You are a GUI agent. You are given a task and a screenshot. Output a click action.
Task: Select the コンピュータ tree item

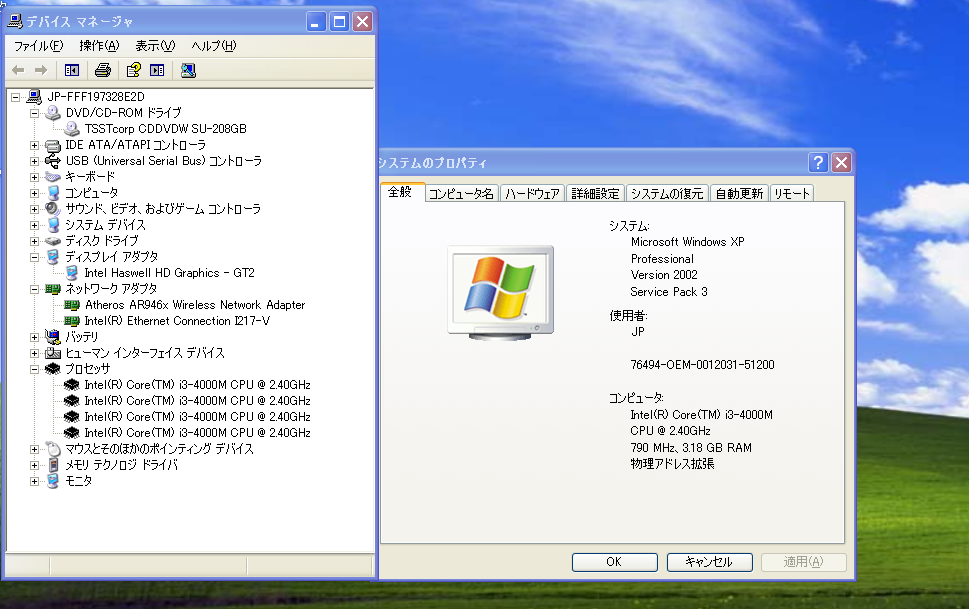click(x=91, y=193)
